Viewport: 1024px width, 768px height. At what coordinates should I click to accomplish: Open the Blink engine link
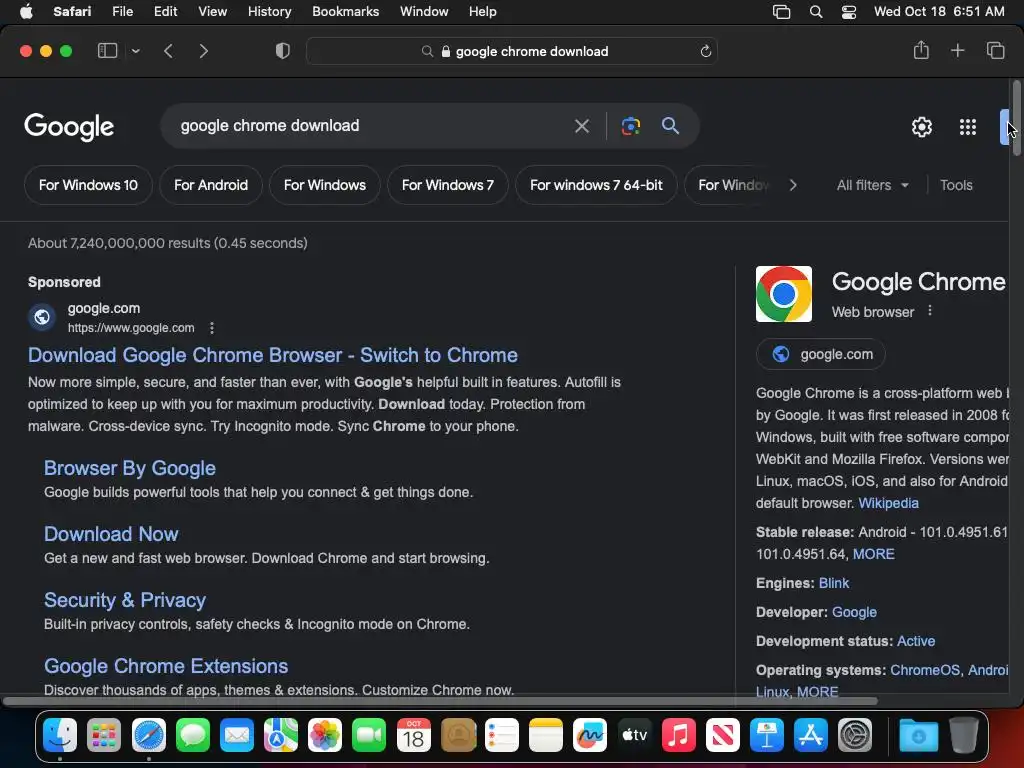tap(834, 583)
